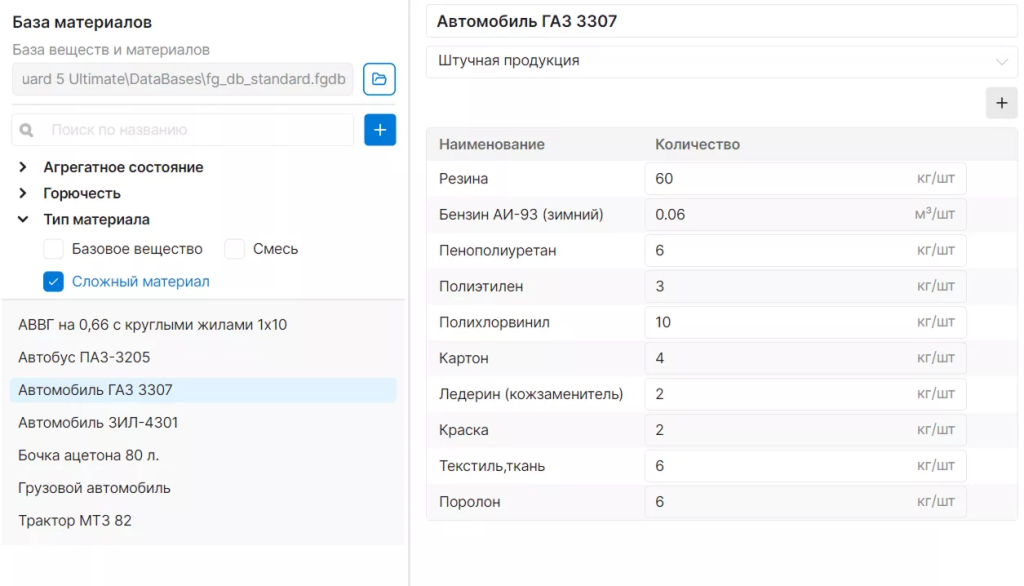Viewport: 1024px width, 586px height.
Task: Click Полиэтилен row name
Action: (481, 287)
